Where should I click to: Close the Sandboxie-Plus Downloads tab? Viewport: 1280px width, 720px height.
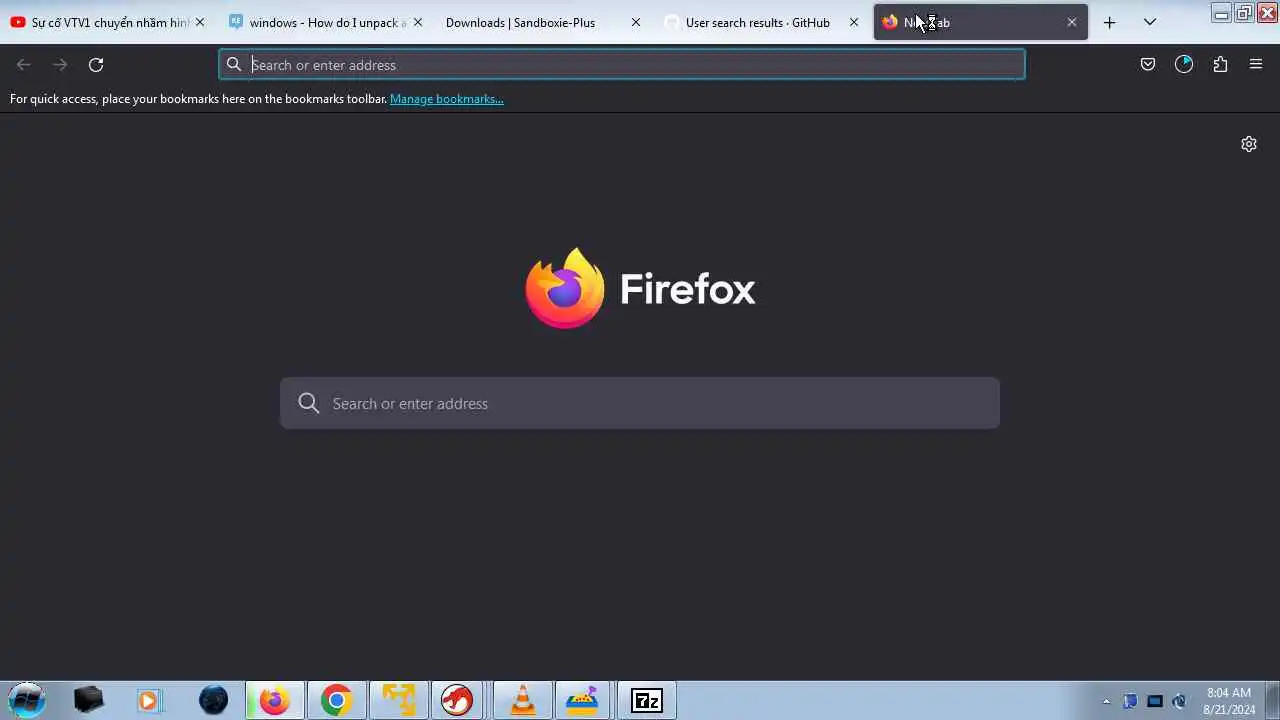[635, 22]
